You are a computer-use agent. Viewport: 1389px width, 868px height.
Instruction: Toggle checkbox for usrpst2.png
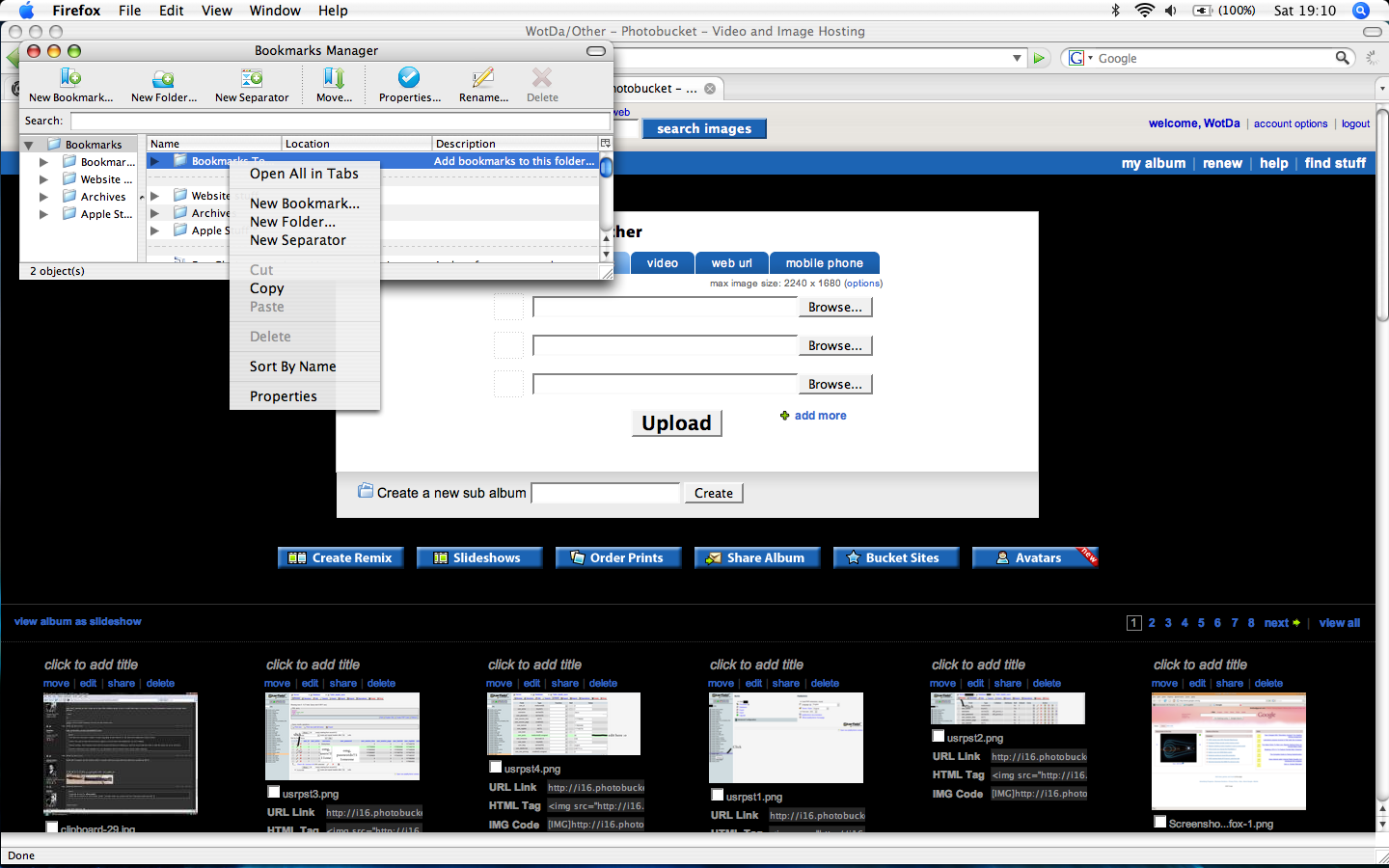pos(939,736)
